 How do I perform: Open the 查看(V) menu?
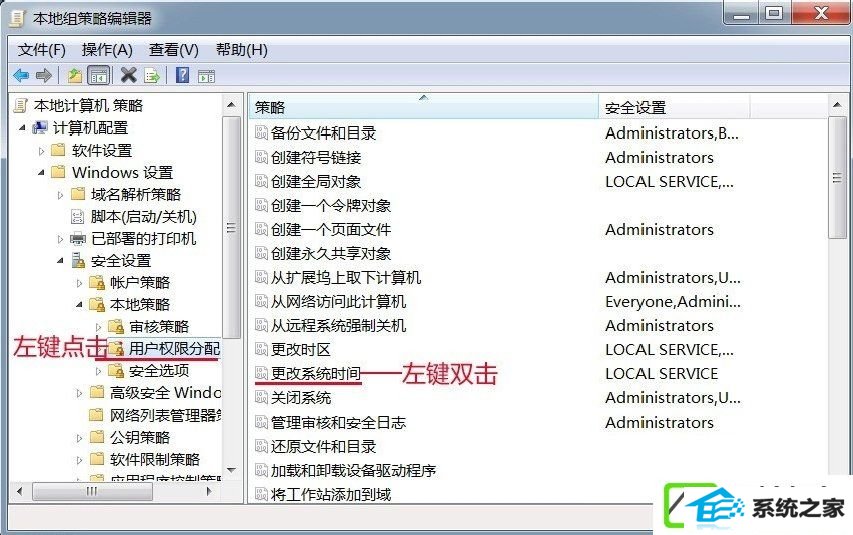click(x=174, y=50)
